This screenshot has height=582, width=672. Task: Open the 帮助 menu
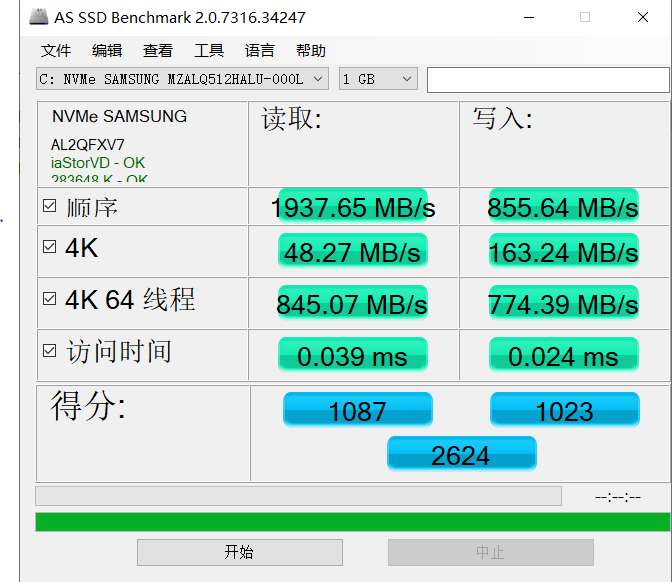click(x=311, y=51)
